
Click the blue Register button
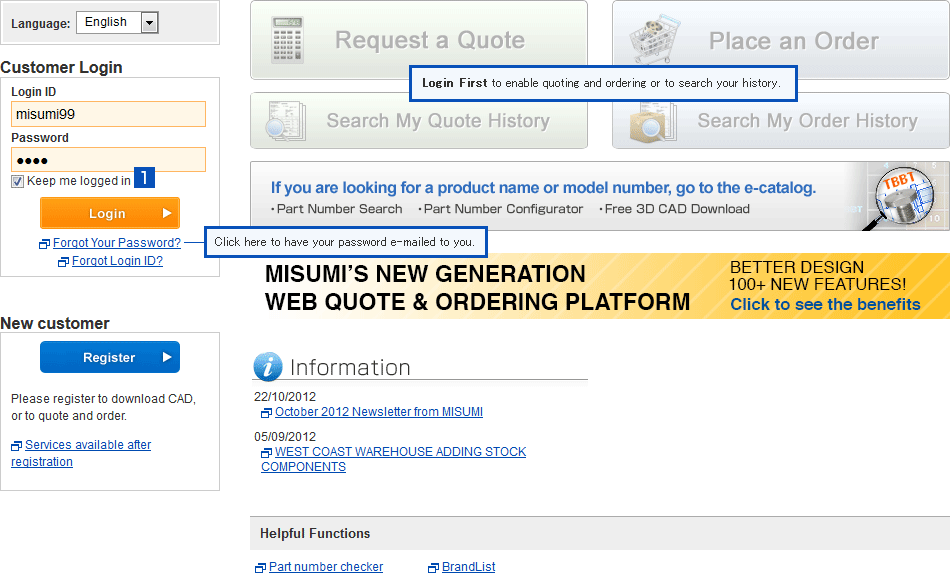pyautogui.click(x=110, y=357)
